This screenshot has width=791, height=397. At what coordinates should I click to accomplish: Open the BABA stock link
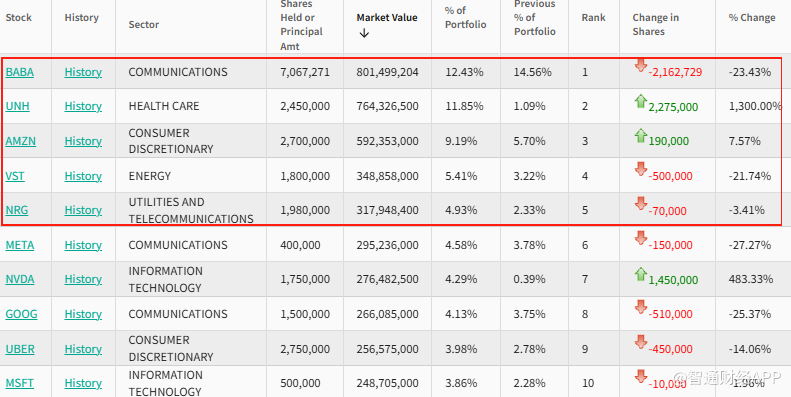[20, 72]
